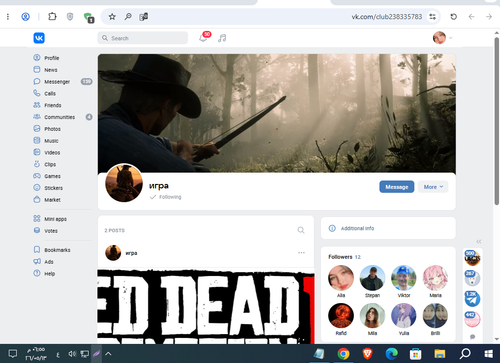Open Chrome from the taskbar
Image resolution: width=500 pixels, height=363 pixels.
tap(343, 354)
